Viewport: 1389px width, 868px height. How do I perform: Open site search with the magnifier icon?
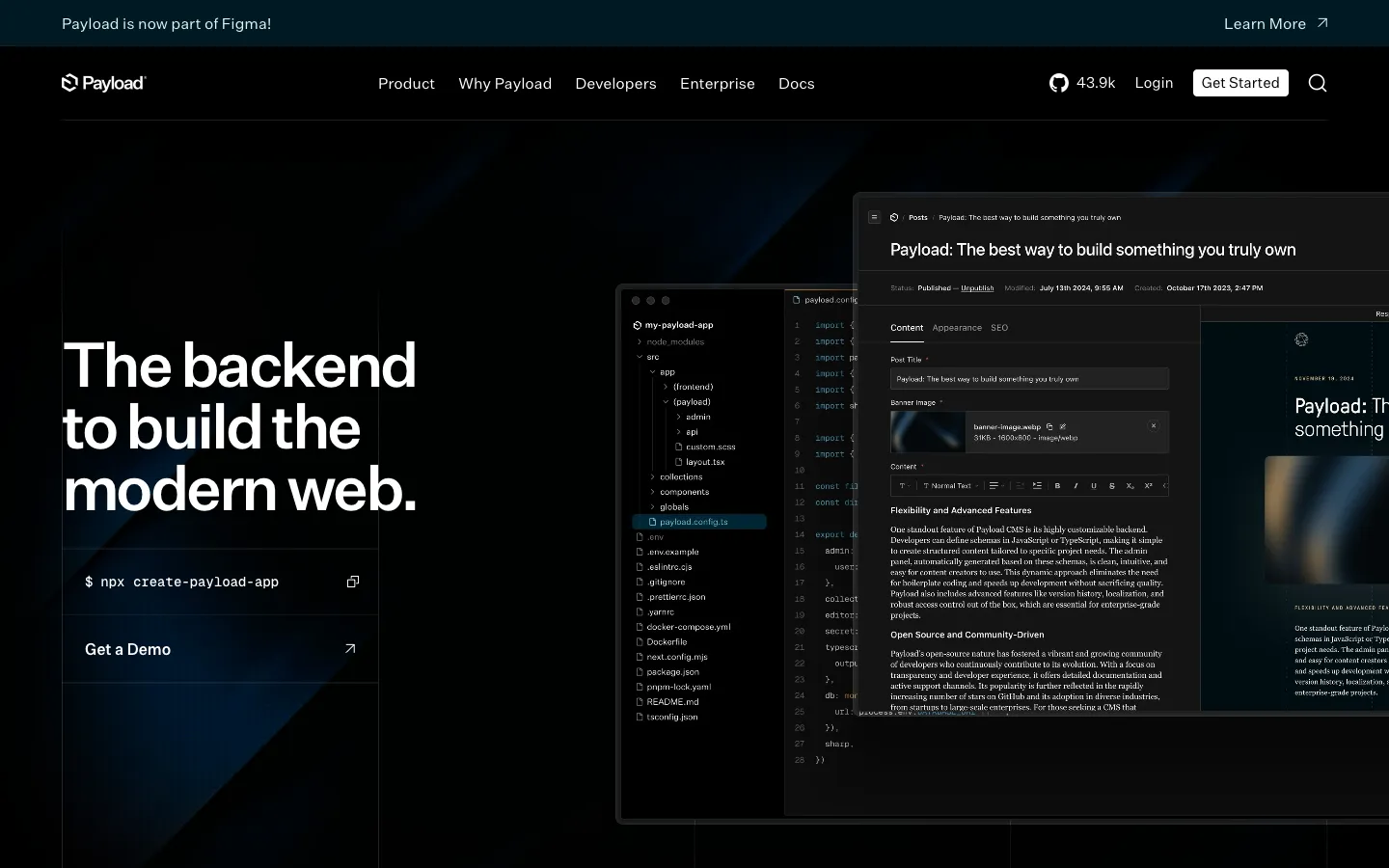1318,83
